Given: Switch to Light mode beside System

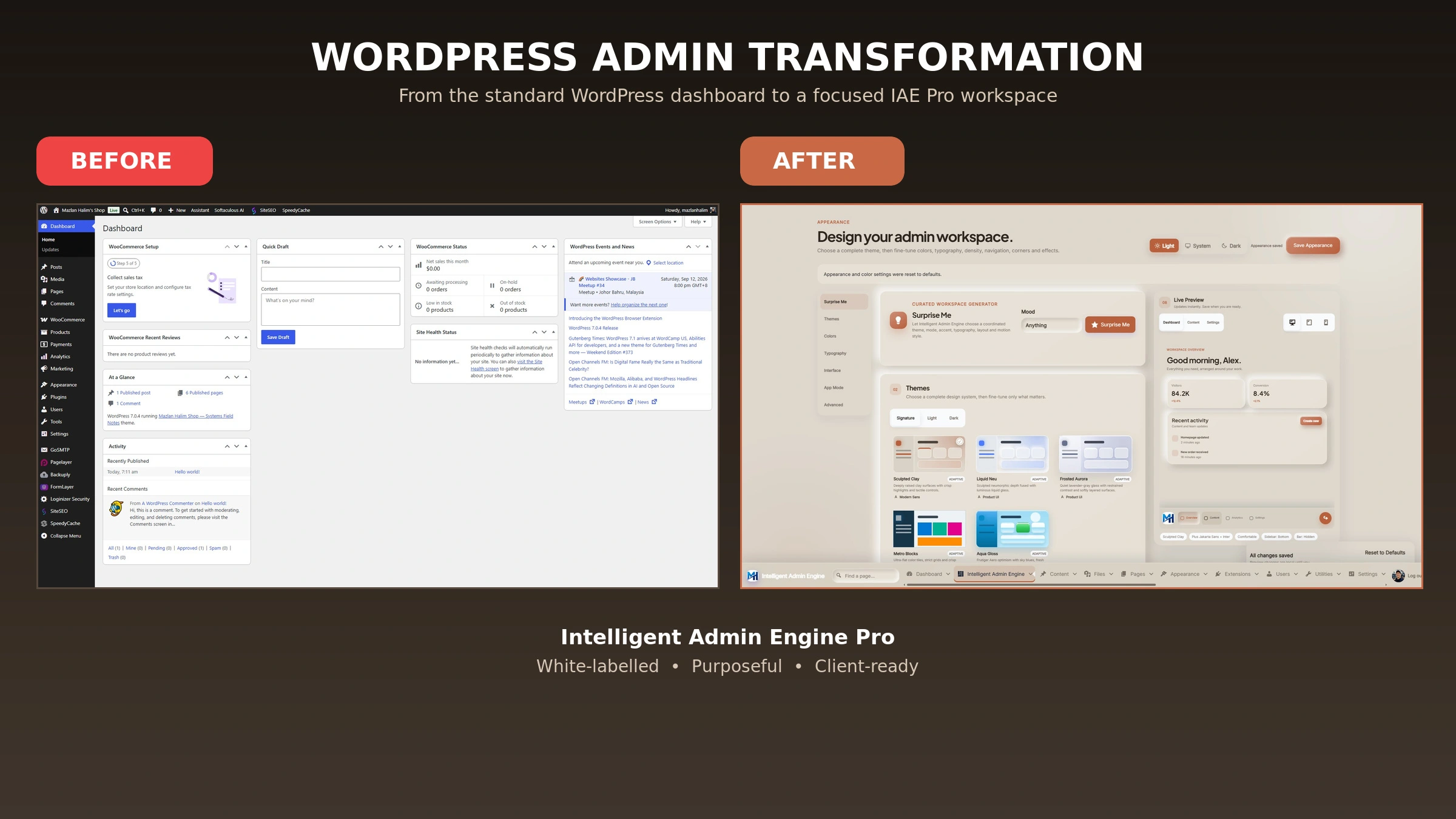Looking at the screenshot, I should (1164, 246).
